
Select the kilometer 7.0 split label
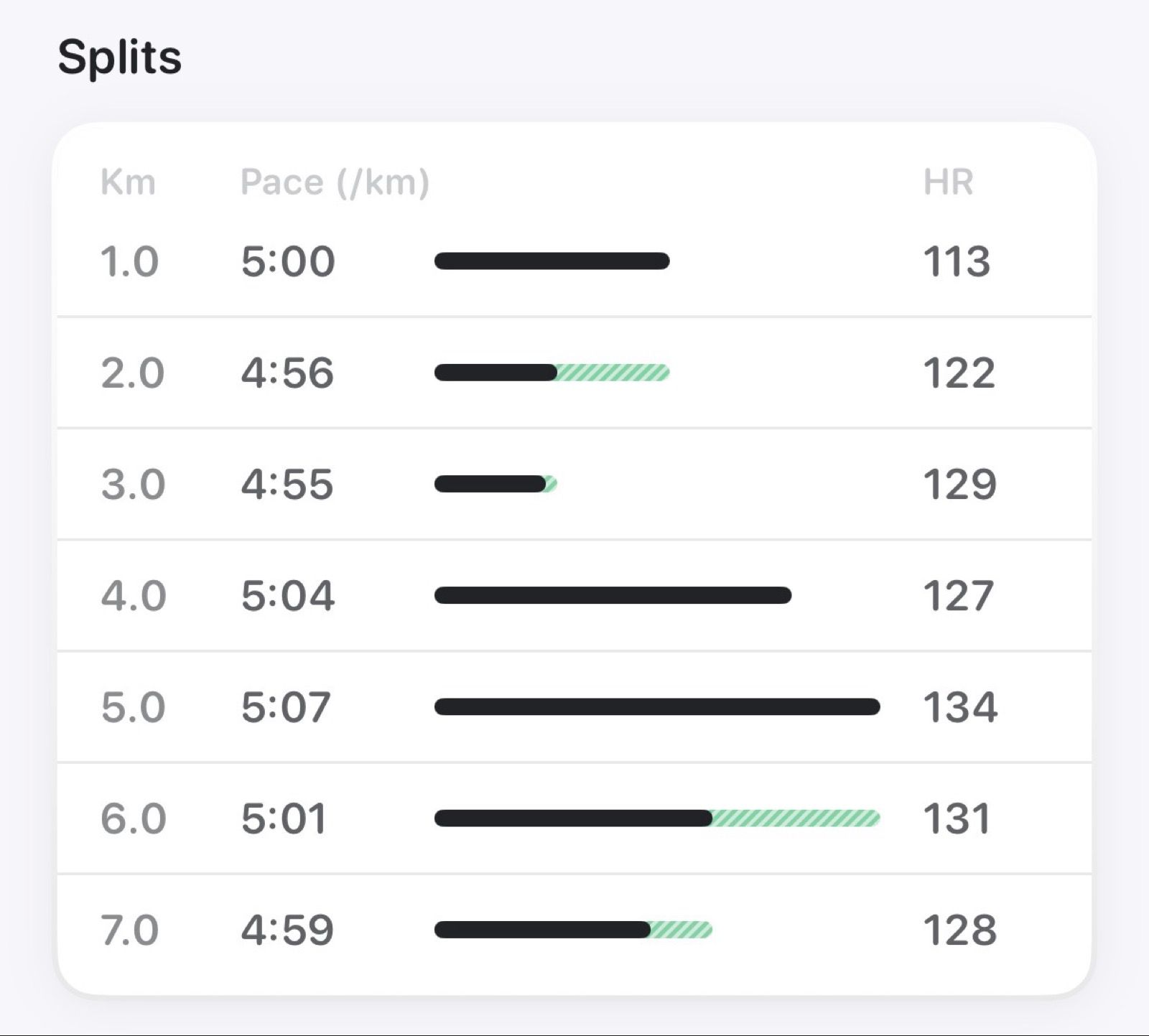coord(129,930)
